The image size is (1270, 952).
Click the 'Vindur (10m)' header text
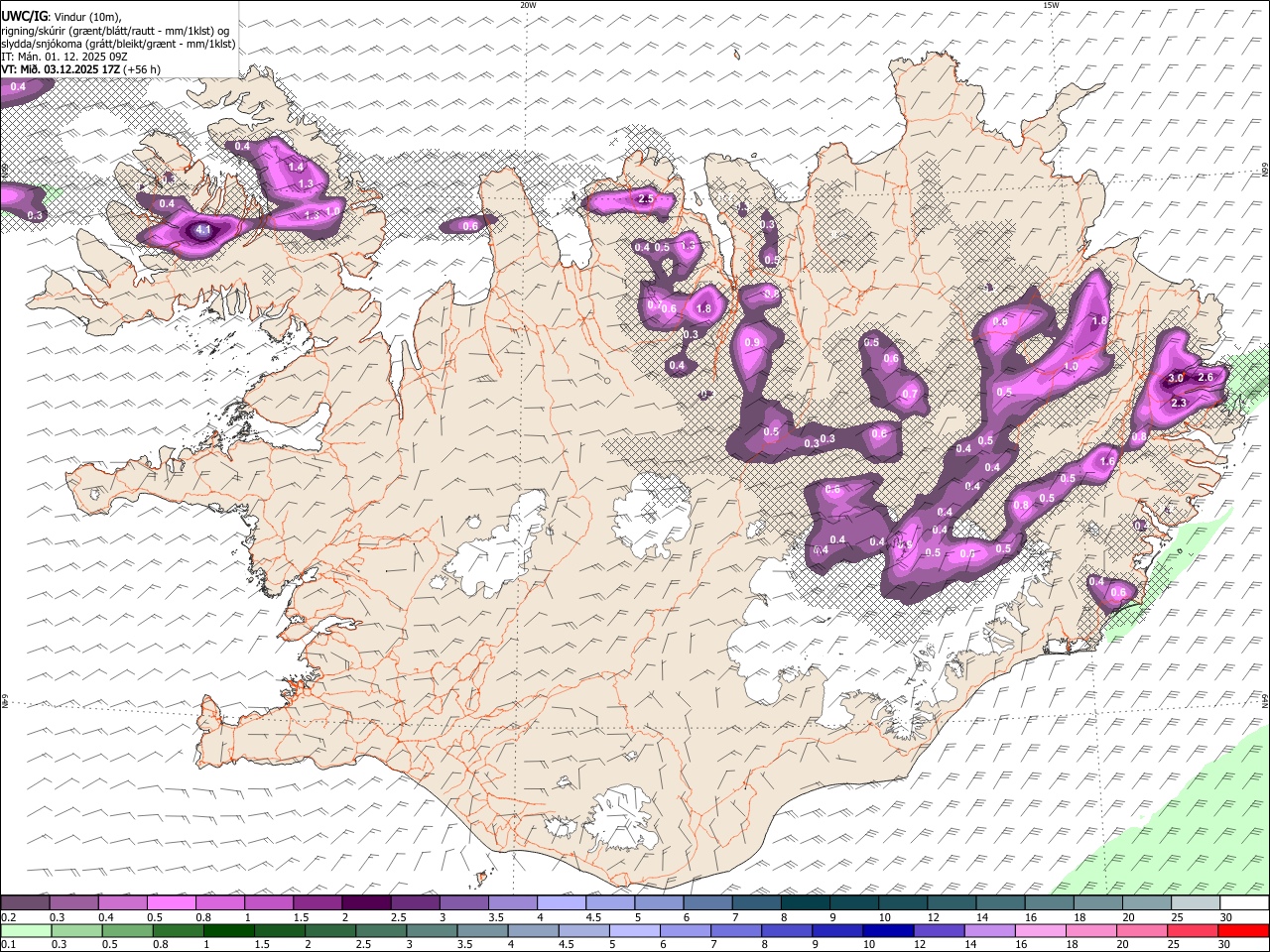pyautogui.click(x=85, y=17)
